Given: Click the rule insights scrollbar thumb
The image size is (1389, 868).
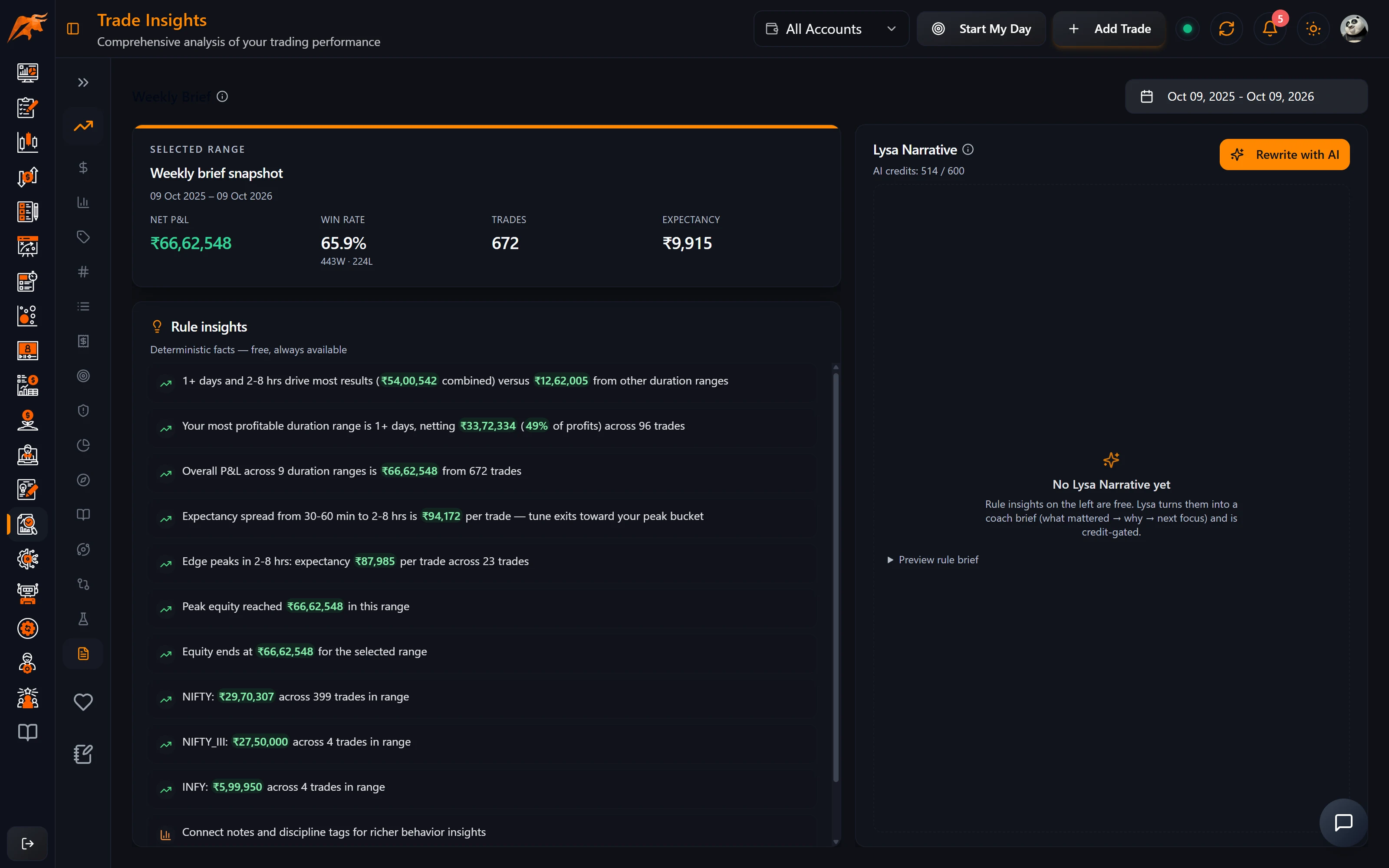Looking at the screenshot, I should [x=836, y=577].
